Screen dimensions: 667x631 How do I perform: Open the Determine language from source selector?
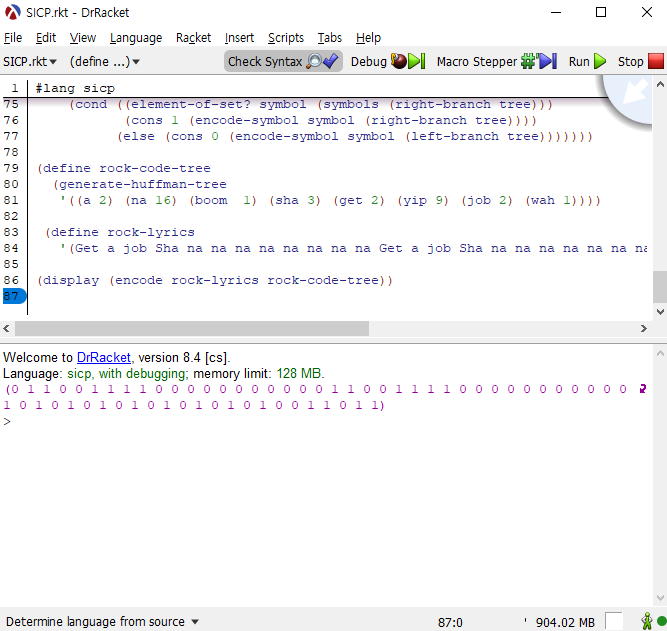pos(103,621)
